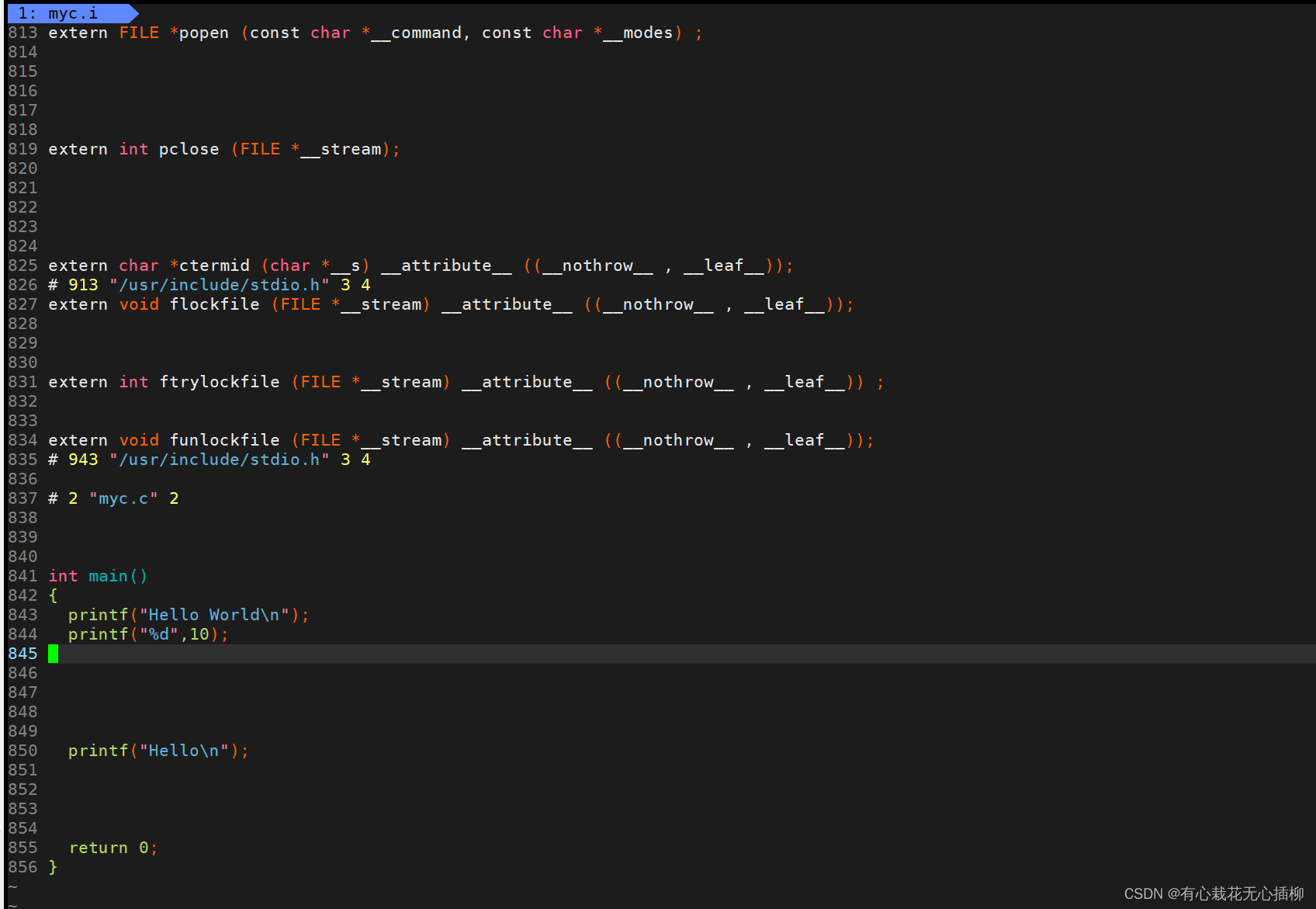Click line number 856 in the gutter

(23, 867)
